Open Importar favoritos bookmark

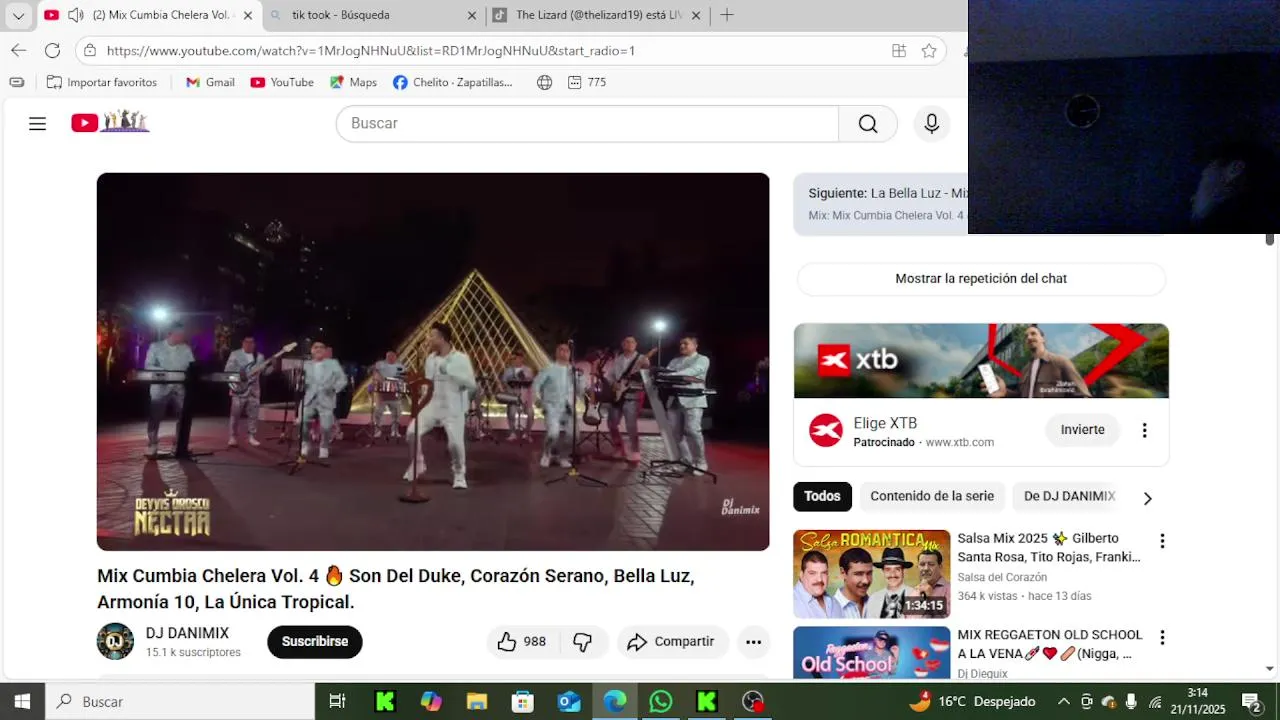[x=102, y=82]
